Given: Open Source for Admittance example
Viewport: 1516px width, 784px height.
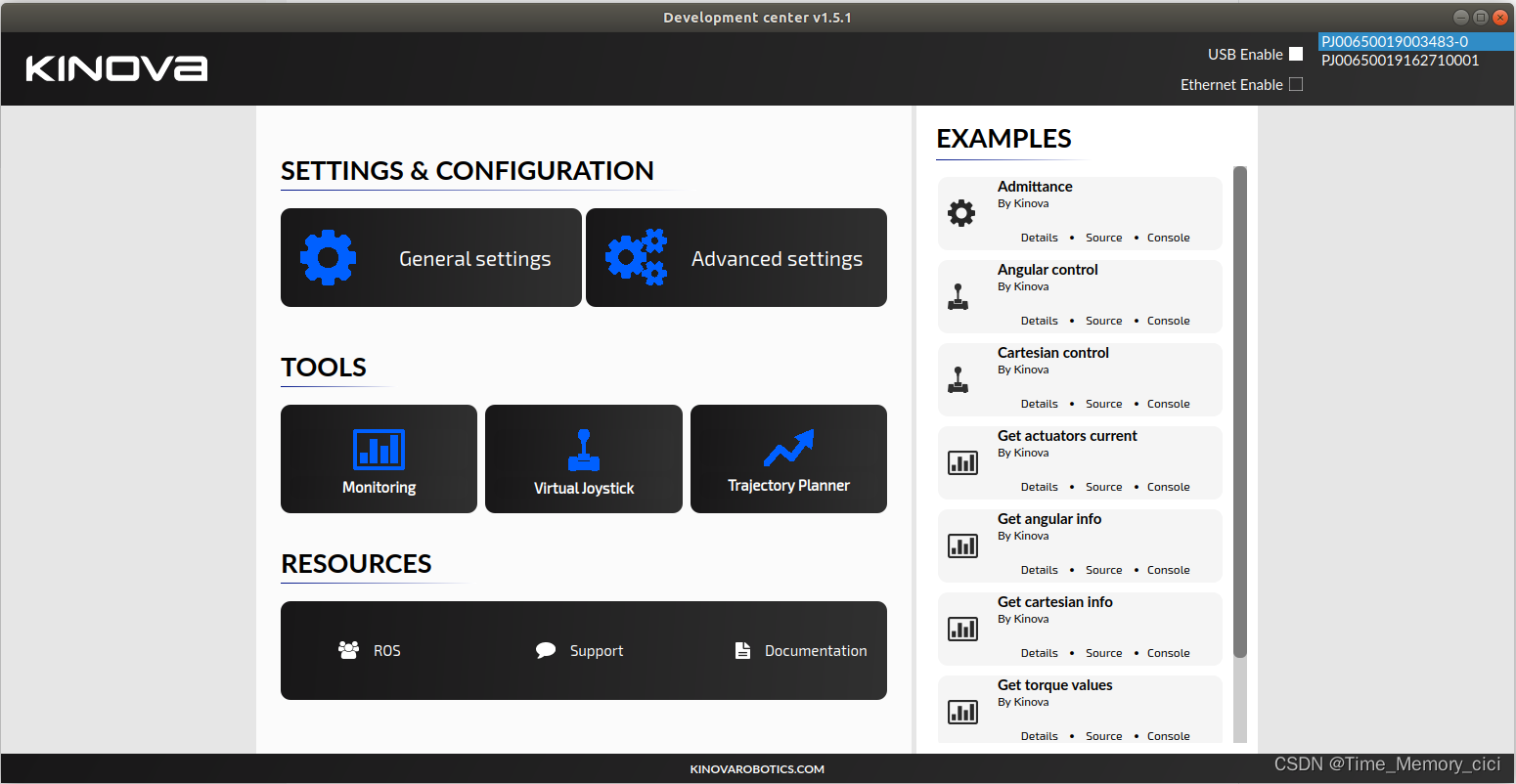Looking at the screenshot, I should coord(1103,238).
